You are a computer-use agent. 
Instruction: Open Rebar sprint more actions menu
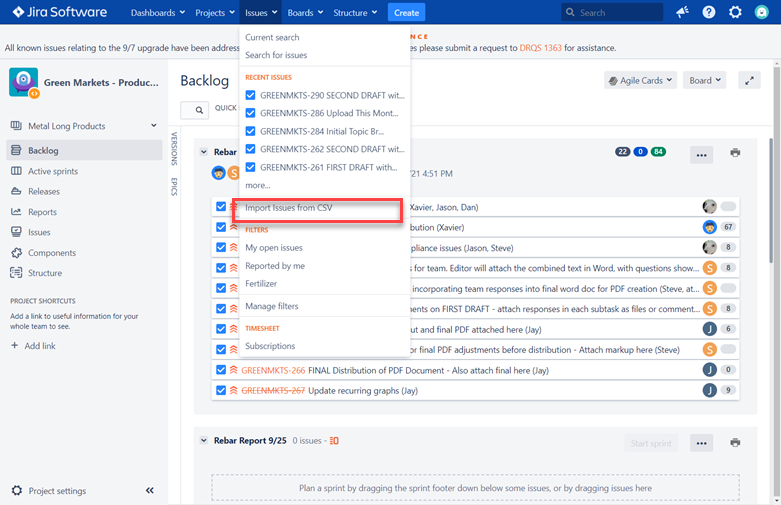(x=701, y=155)
